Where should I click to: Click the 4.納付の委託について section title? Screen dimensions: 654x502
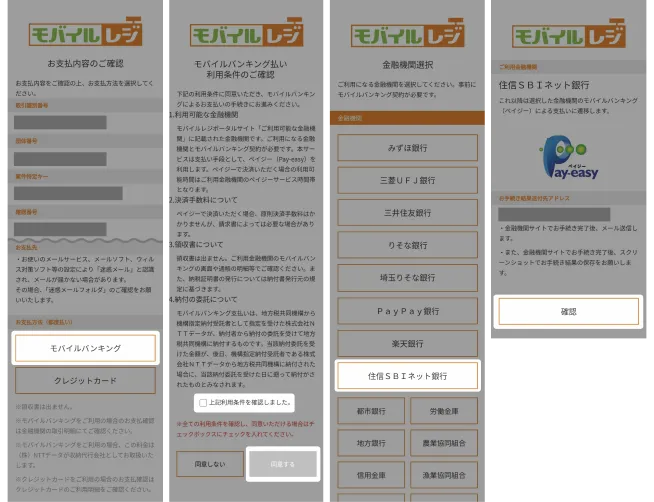203,299
